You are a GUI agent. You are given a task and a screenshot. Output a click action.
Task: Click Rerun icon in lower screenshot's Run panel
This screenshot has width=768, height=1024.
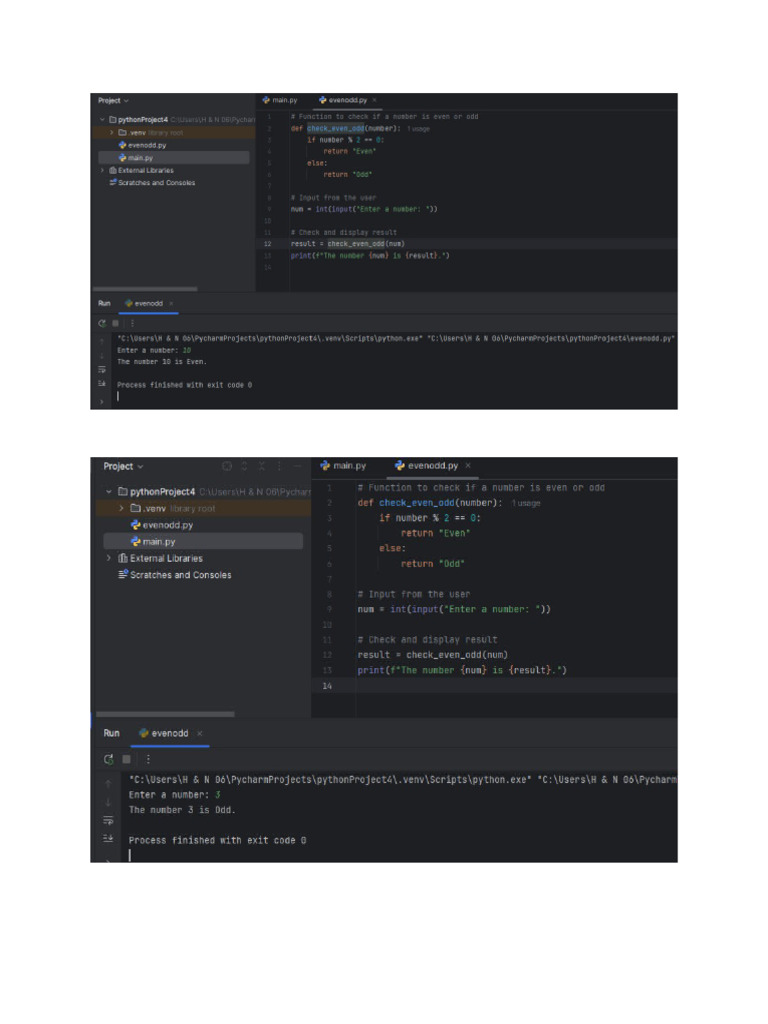click(x=108, y=759)
